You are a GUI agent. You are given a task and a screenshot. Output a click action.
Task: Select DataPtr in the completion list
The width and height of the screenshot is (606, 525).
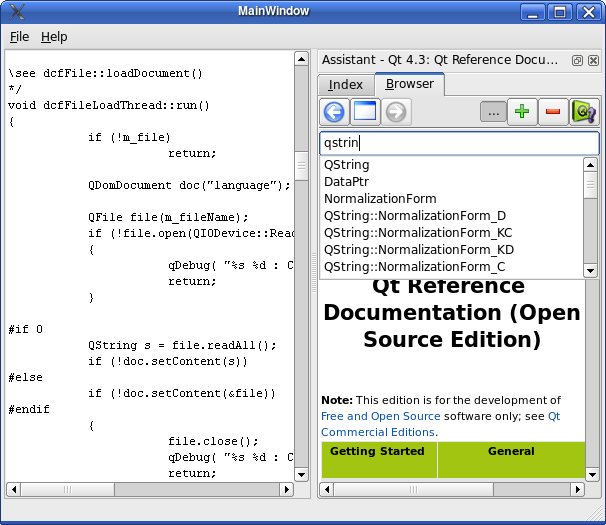pyautogui.click(x=451, y=182)
